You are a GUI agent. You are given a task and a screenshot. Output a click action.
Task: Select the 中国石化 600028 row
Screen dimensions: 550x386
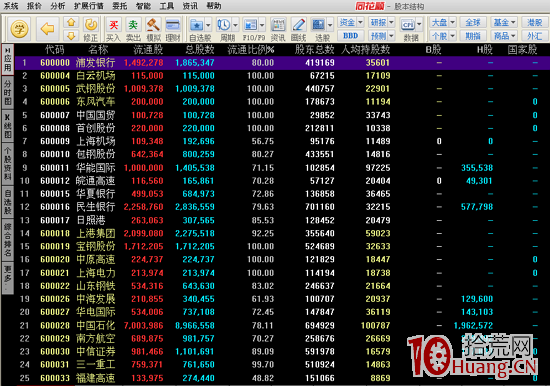coord(282,325)
